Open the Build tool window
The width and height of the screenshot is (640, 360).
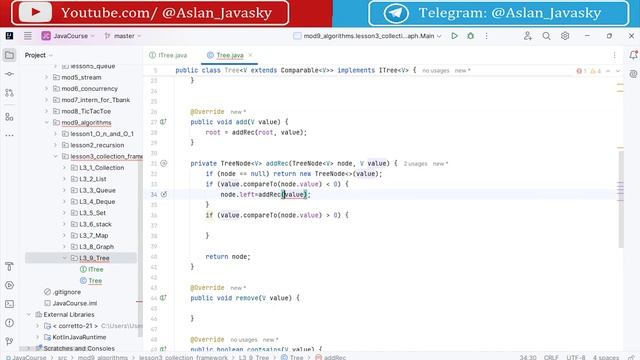click(x=9, y=267)
